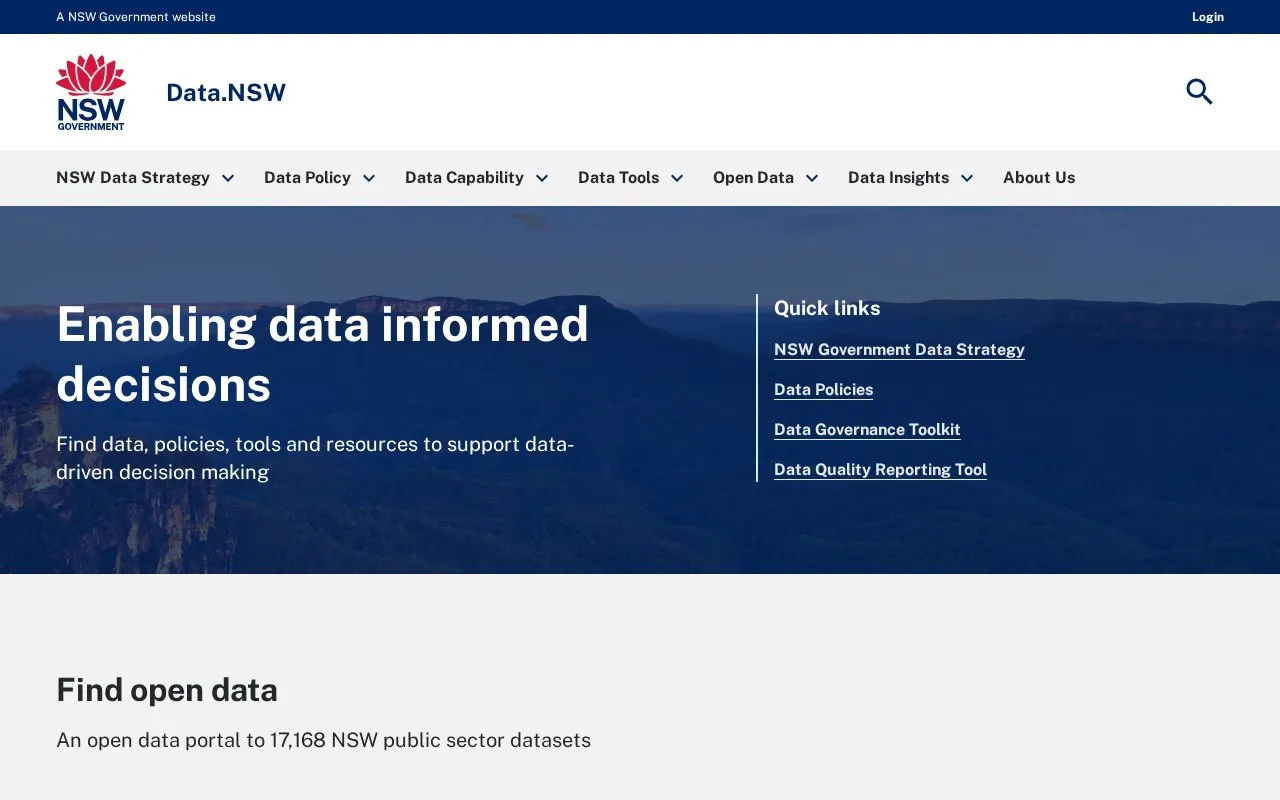
Task: Click the 'Find data, policies, tools' subtitle
Action: tap(315, 457)
